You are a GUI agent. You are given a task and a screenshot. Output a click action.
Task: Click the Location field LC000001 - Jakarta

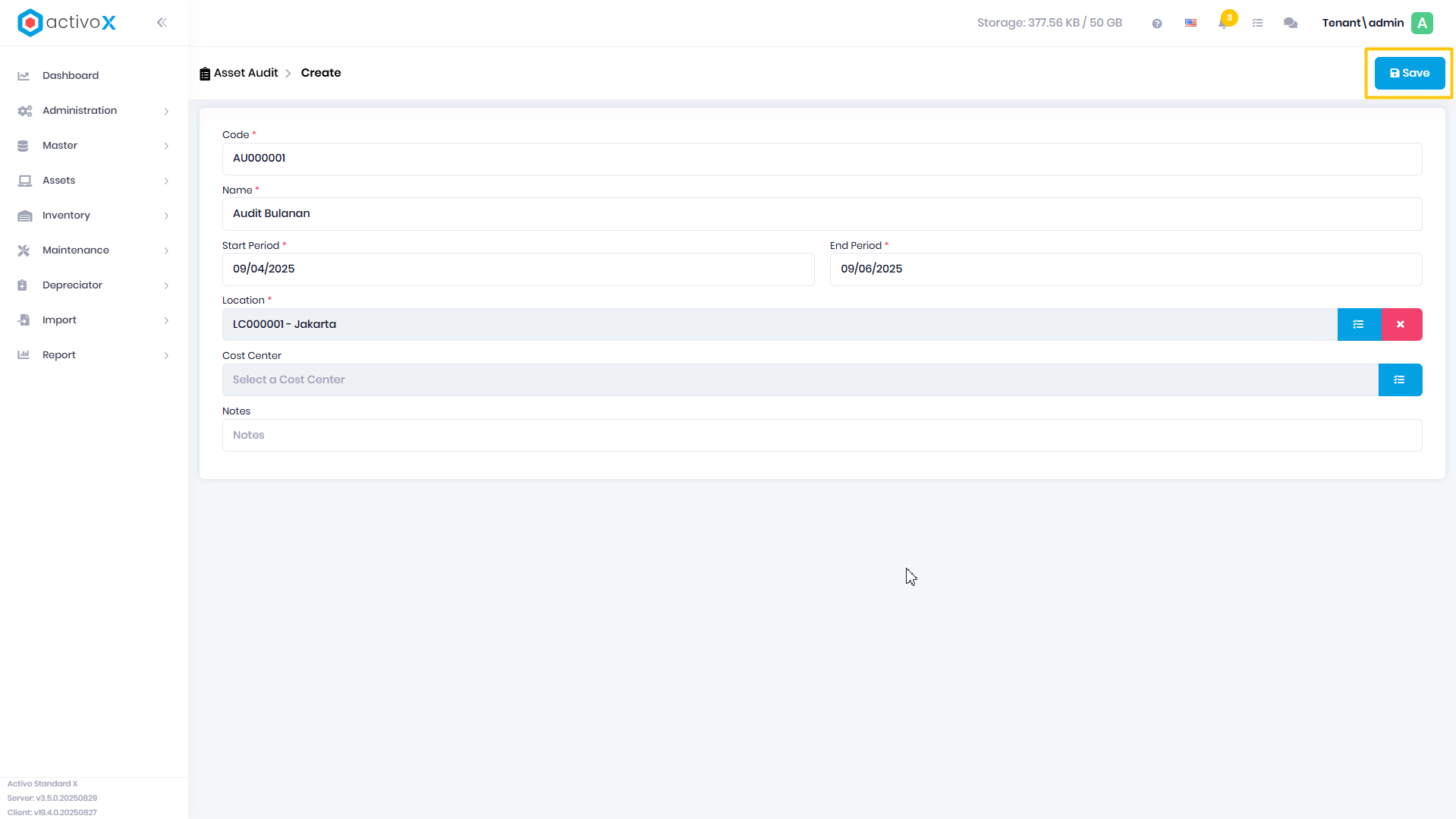click(x=779, y=324)
